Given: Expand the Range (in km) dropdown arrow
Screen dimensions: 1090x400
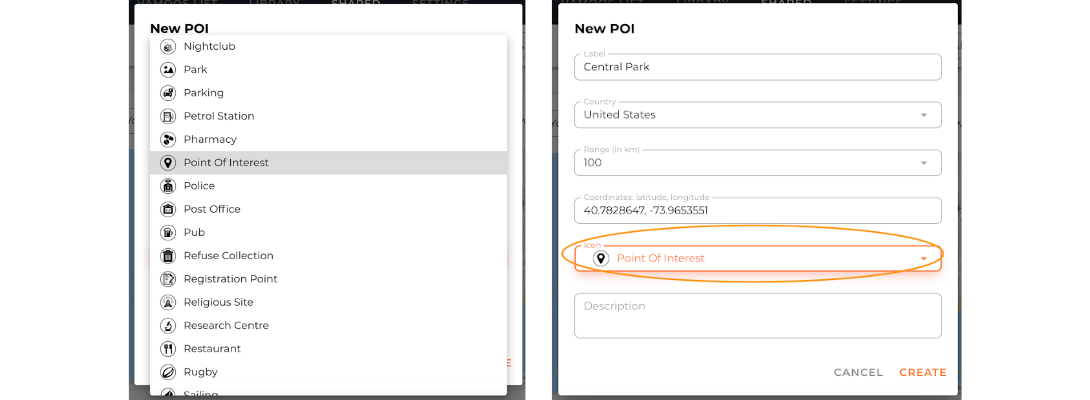Looking at the screenshot, I should (924, 163).
